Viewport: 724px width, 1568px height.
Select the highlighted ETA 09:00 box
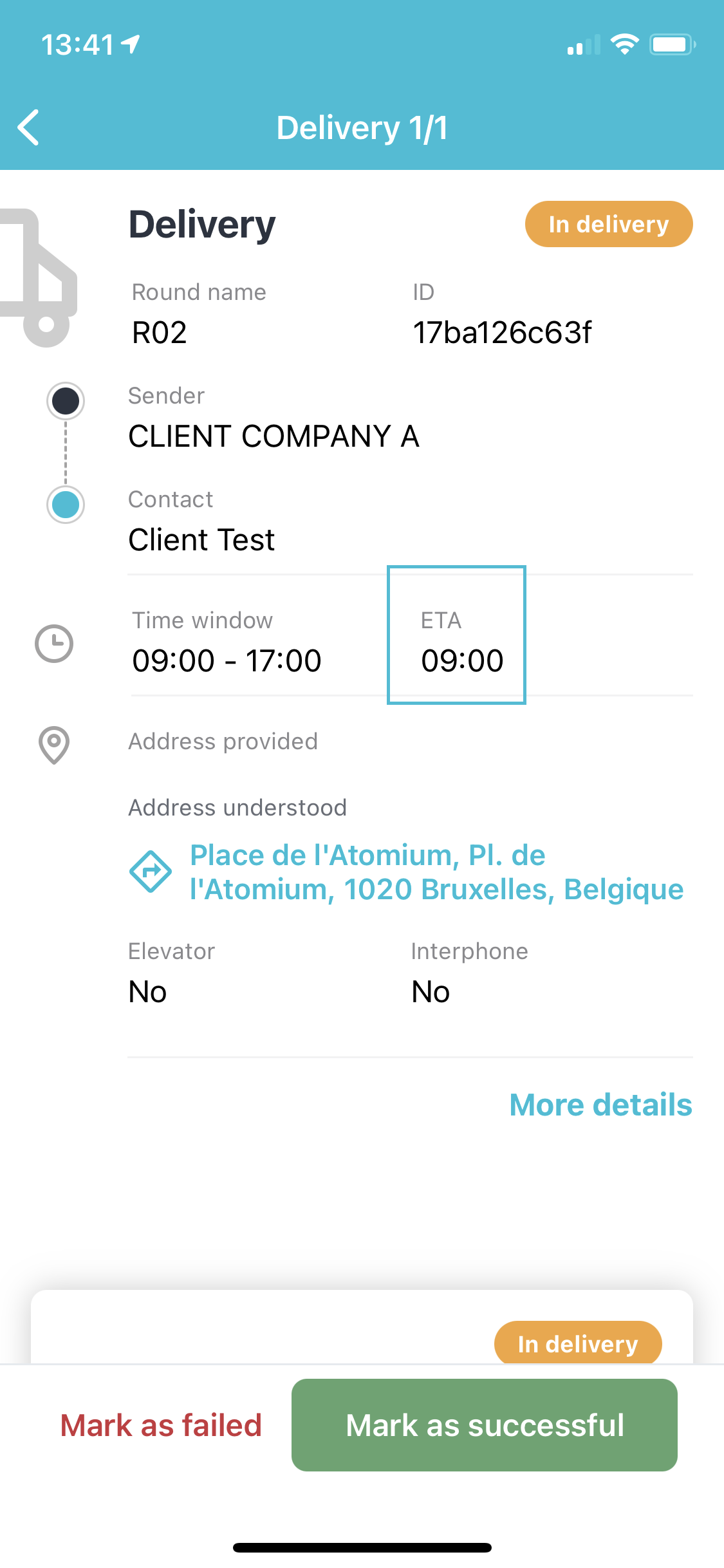click(456, 635)
